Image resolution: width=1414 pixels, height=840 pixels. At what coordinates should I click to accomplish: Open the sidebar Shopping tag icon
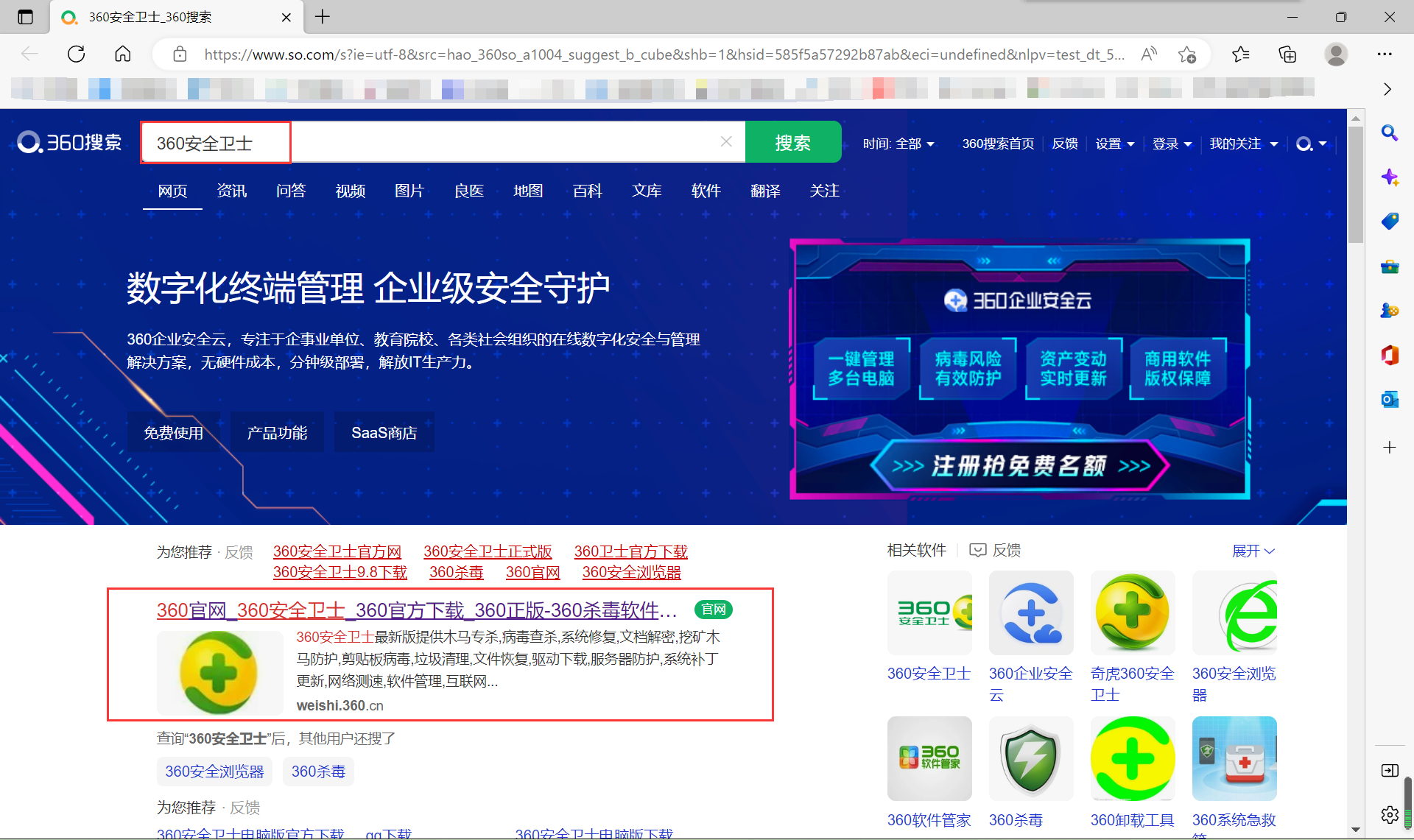(x=1390, y=222)
